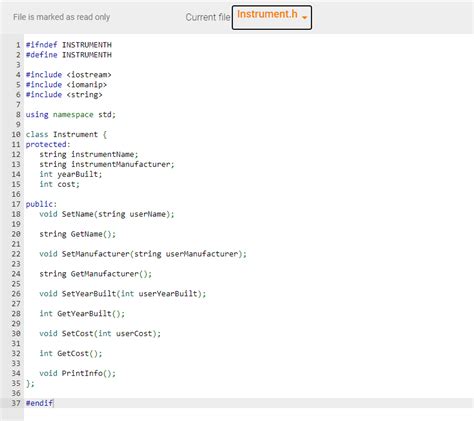This screenshot has height=421, width=474.
Task: Click the 'string GetManufacturer();' line
Action: tap(95, 274)
